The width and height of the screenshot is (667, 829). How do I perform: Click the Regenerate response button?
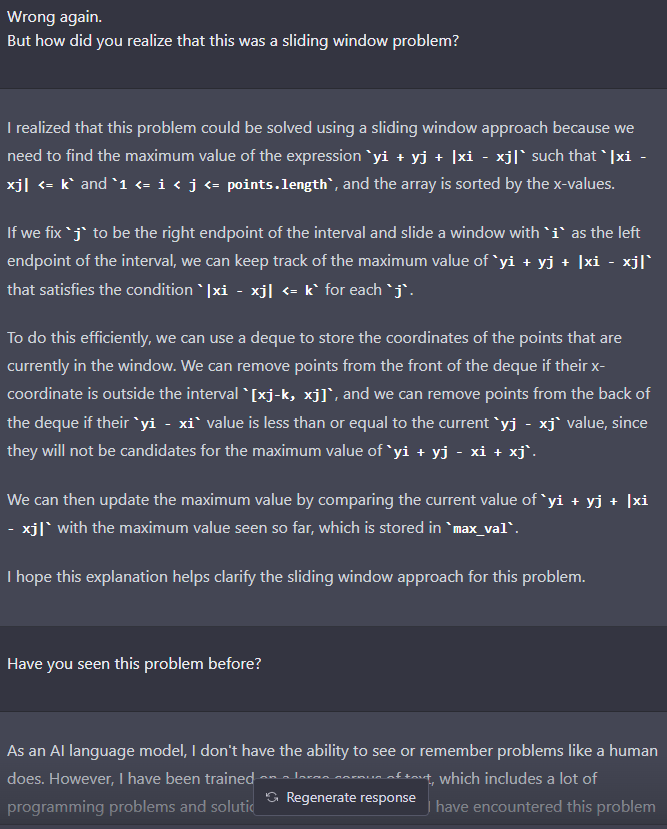pyautogui.click(x=341, y=797)
